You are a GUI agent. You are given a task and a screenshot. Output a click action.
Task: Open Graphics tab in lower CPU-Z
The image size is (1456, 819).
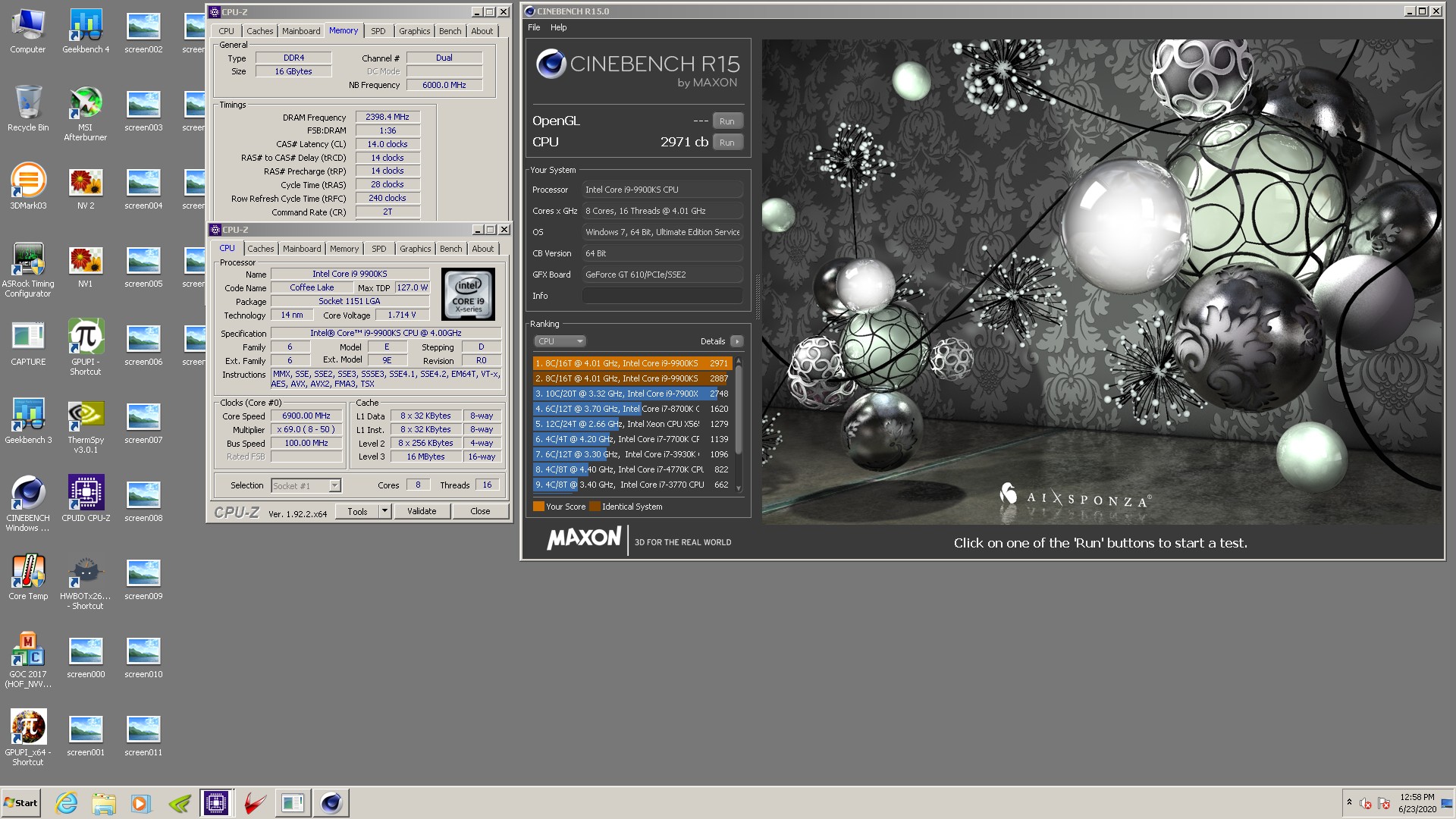pyautogui.click(x=416, y=249)
